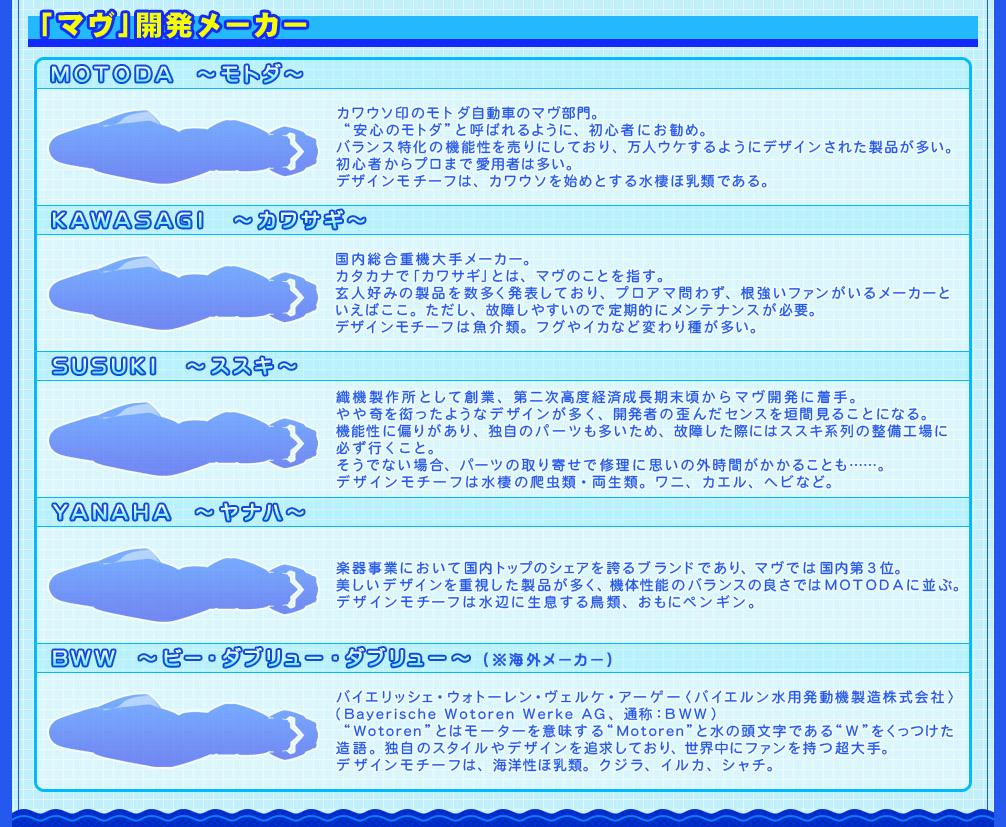Select the 「マヴ」開発メーカー section title
The image size is (1006, 827).
pyautogui.click(x=173, y=26)
